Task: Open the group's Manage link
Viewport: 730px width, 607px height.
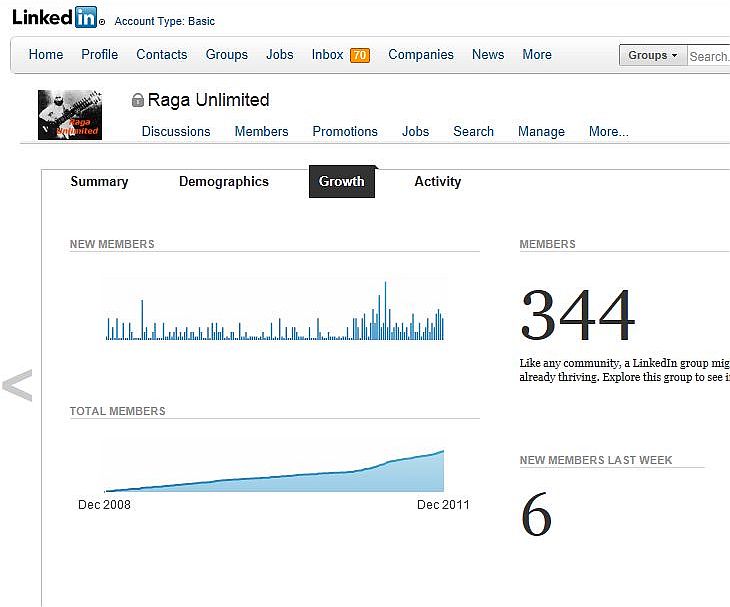Action: (x=541, y=131)
